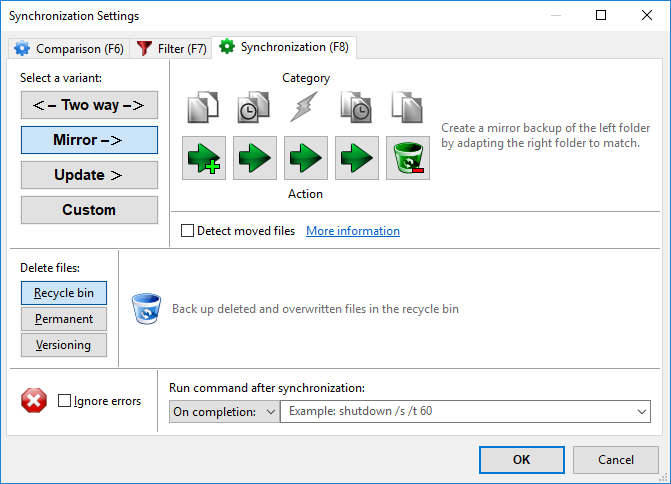
Task: Click the 'Delete files:' label
Action: 50,268
